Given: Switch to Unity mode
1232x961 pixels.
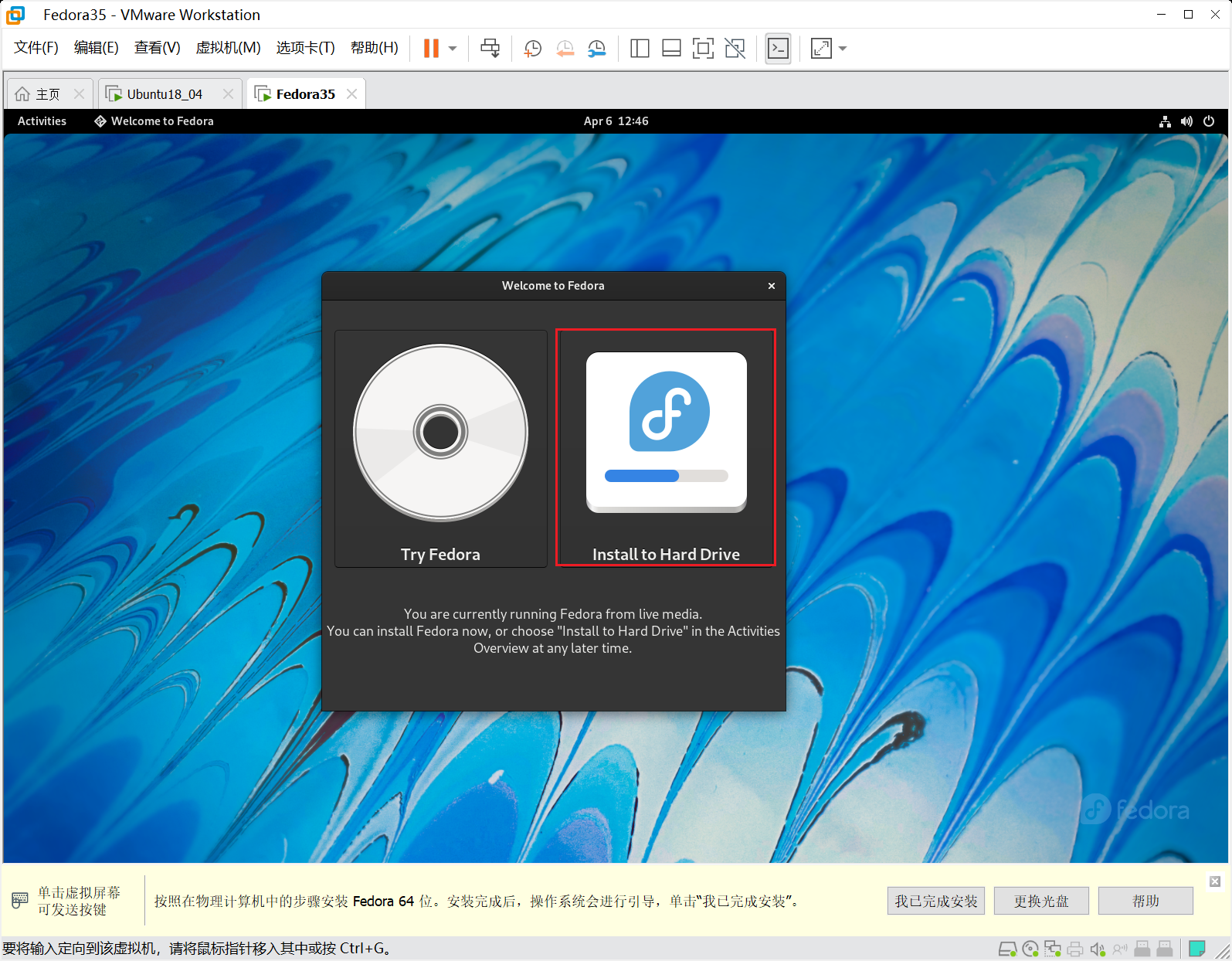Looking at the screenshot, I should pyautogui.click(x=735, y=49).
